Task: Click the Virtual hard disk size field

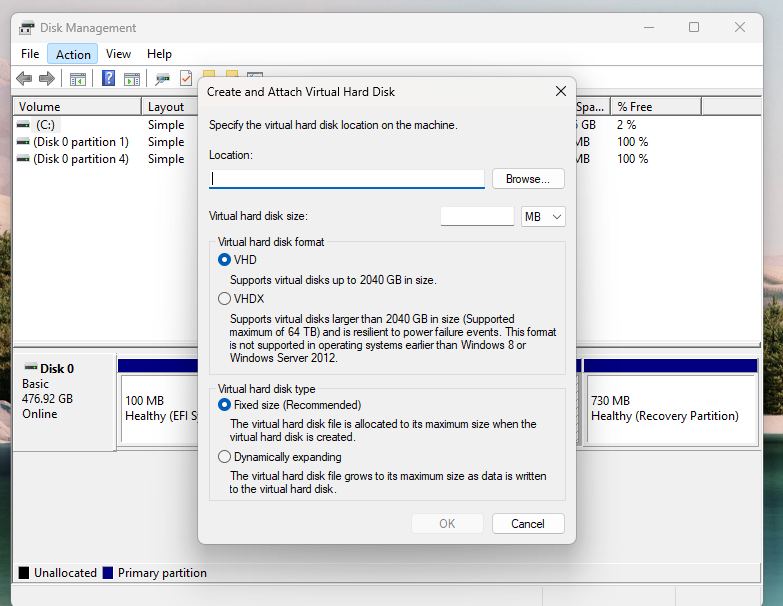Action: click(477, 217)
